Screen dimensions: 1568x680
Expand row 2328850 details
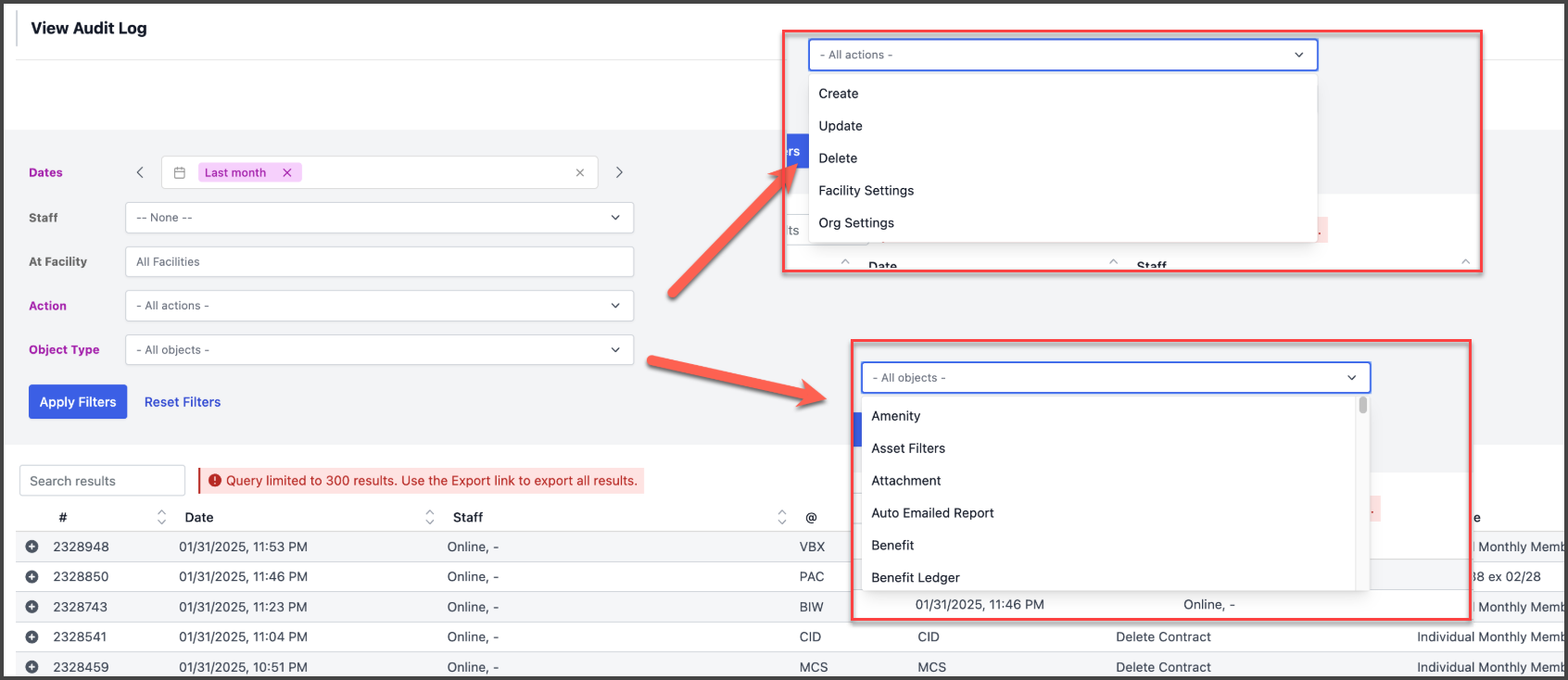tap(32, 576)
